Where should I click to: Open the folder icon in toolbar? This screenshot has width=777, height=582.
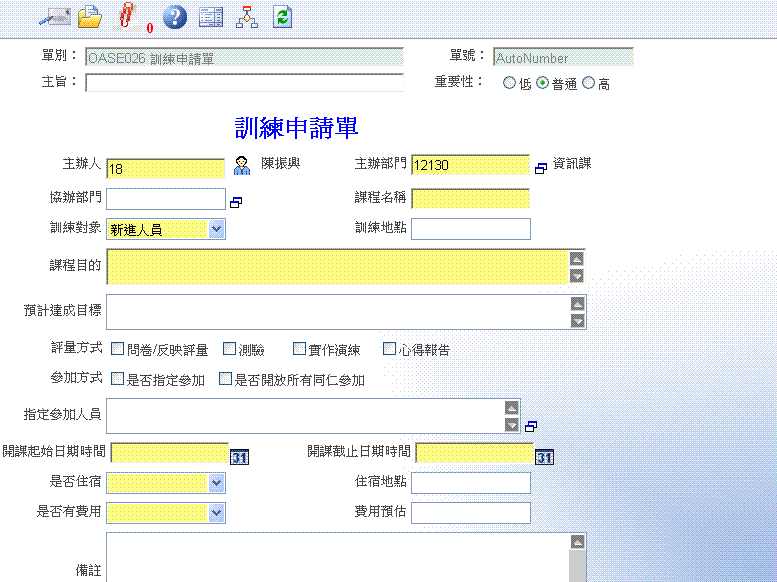[90, 16]
